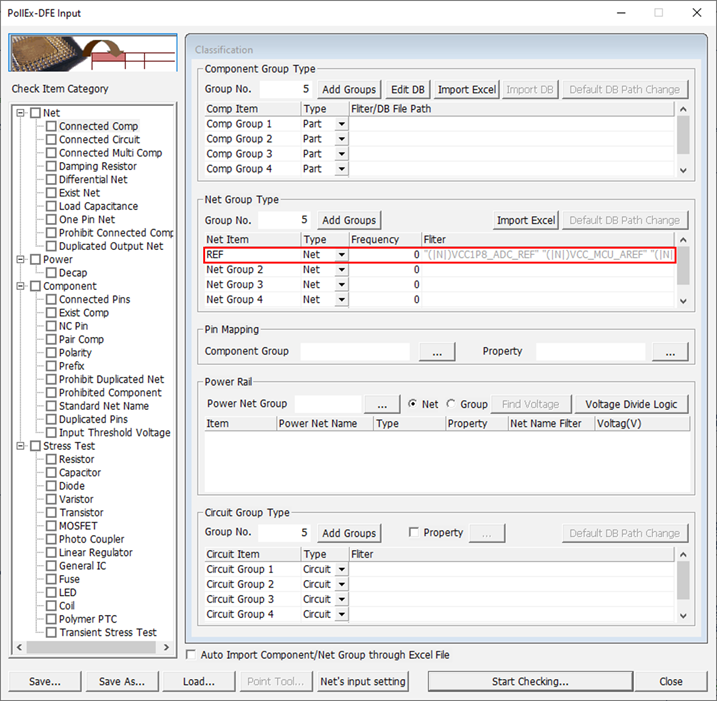
Task: Toggle Auto Import Component/Net Group through Excel
Action: tap(192, 655)
